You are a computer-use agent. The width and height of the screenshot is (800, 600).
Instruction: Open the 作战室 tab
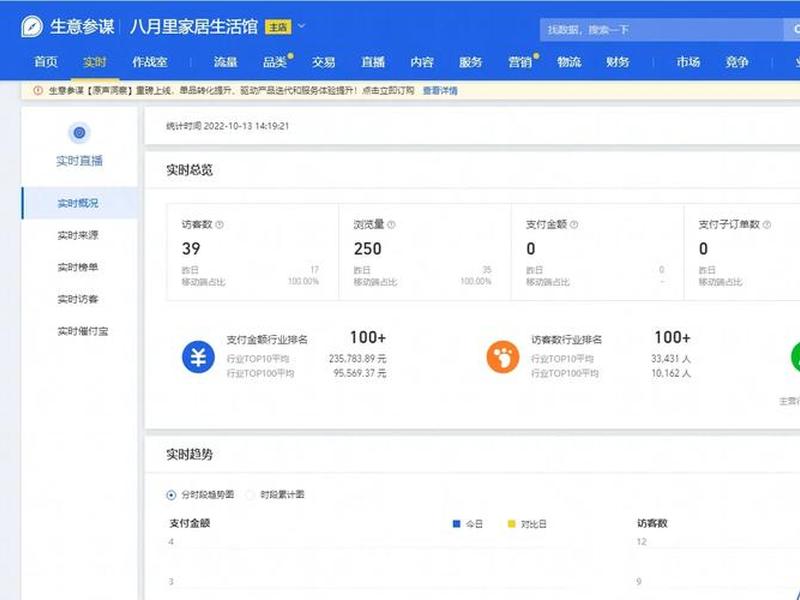coord(149,62)
